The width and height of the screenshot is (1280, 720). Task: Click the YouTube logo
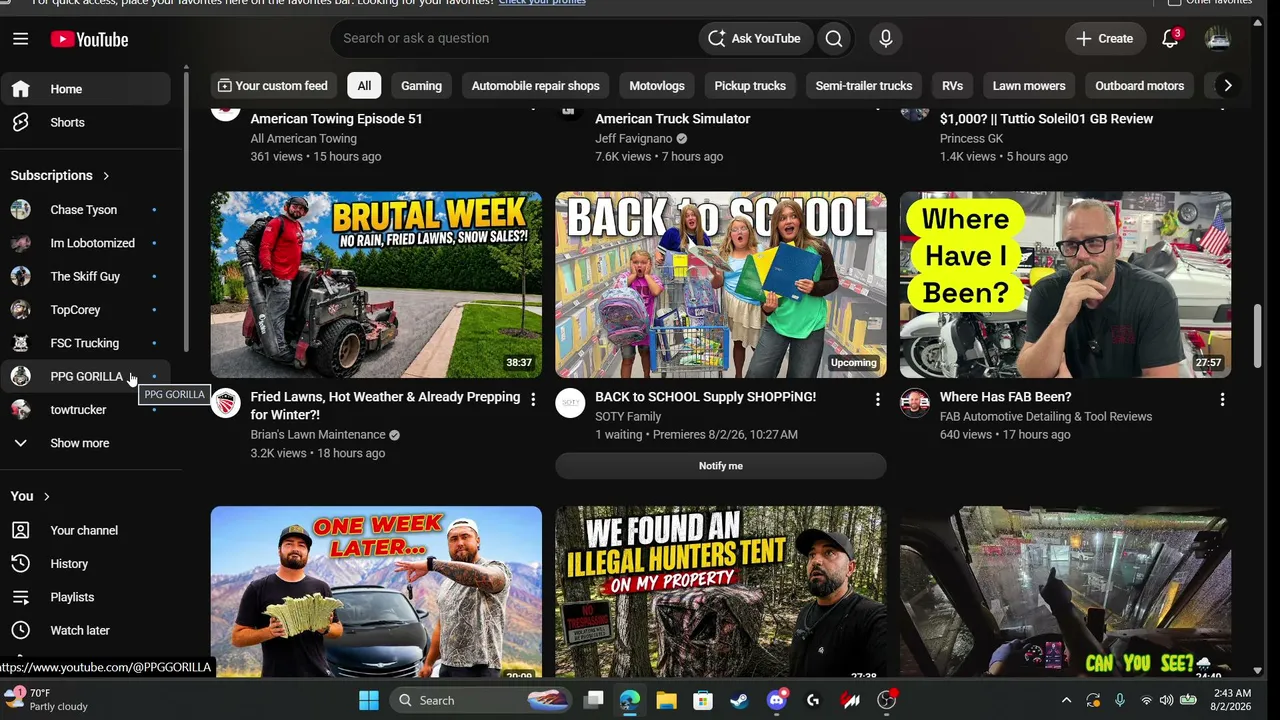90,39
